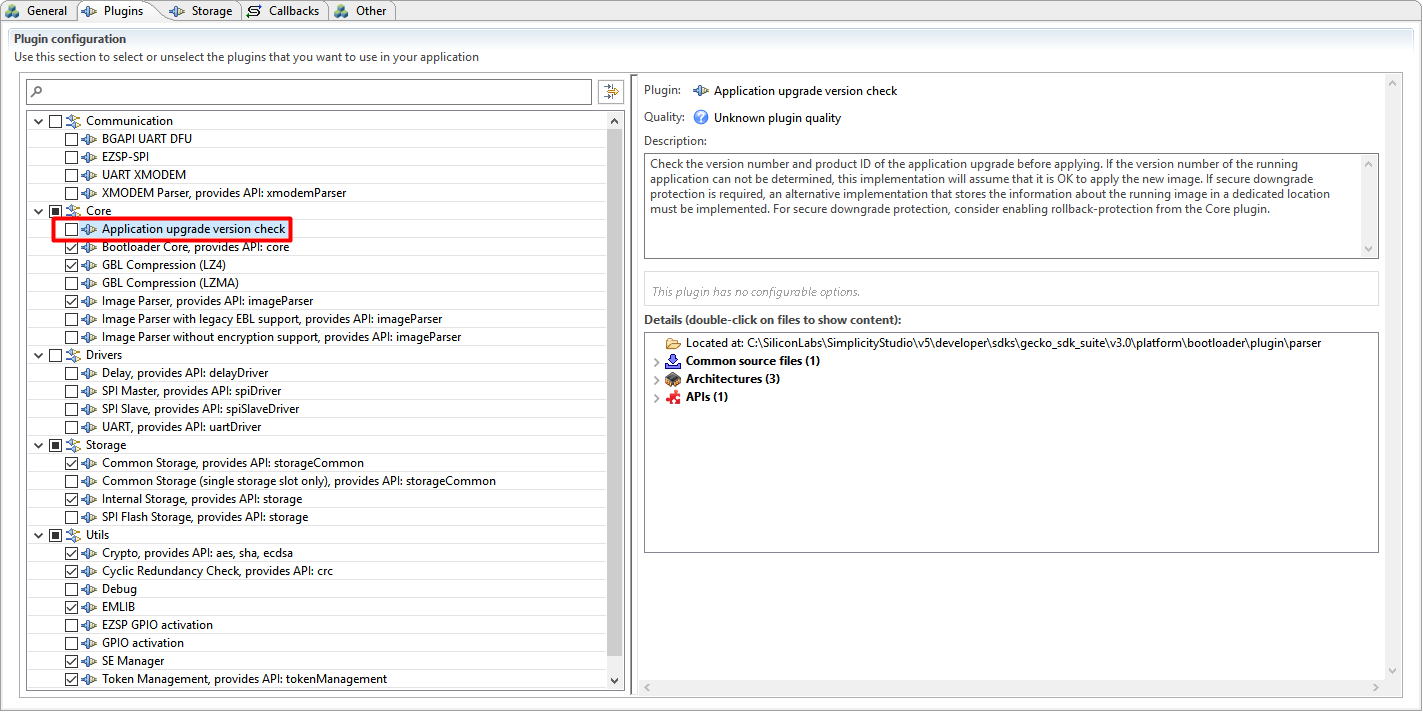The height and width of the screenshot is (712, 1423).
Task: Collapse the Communication group
Action: [x=39, y=121]
